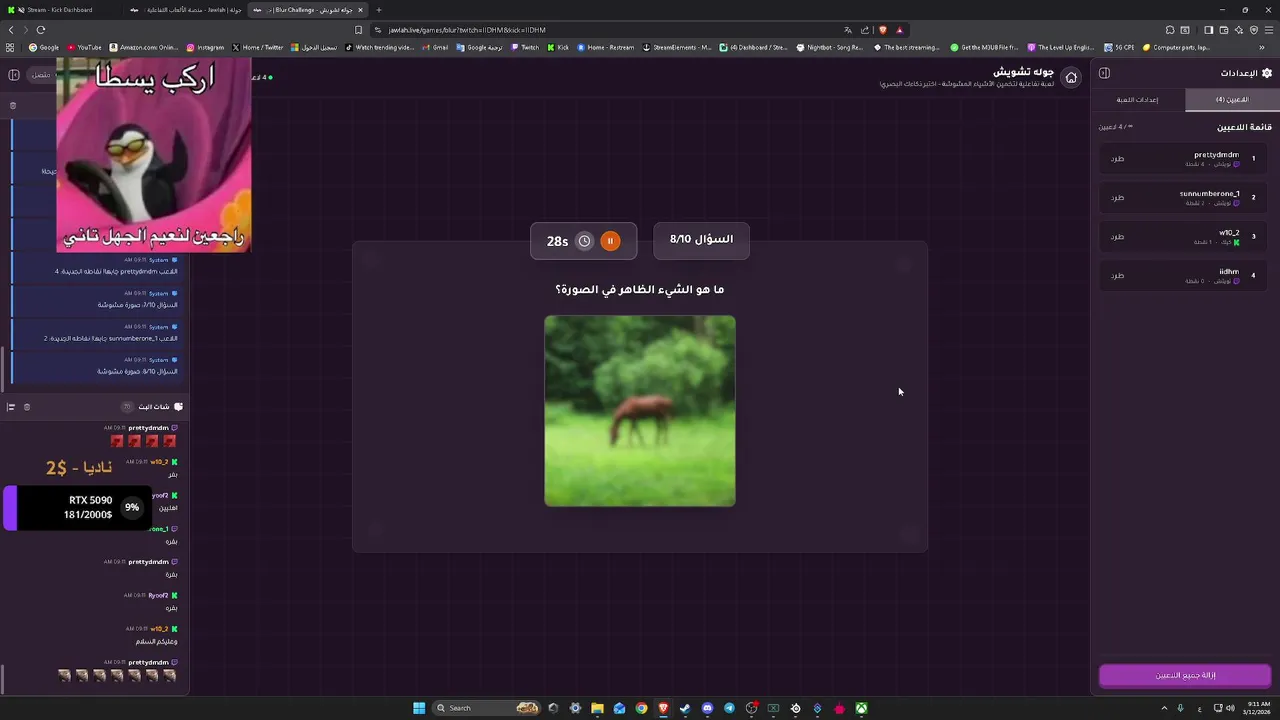
Task: Select the Blur Challenge browser tab
Action: point(310,10)
